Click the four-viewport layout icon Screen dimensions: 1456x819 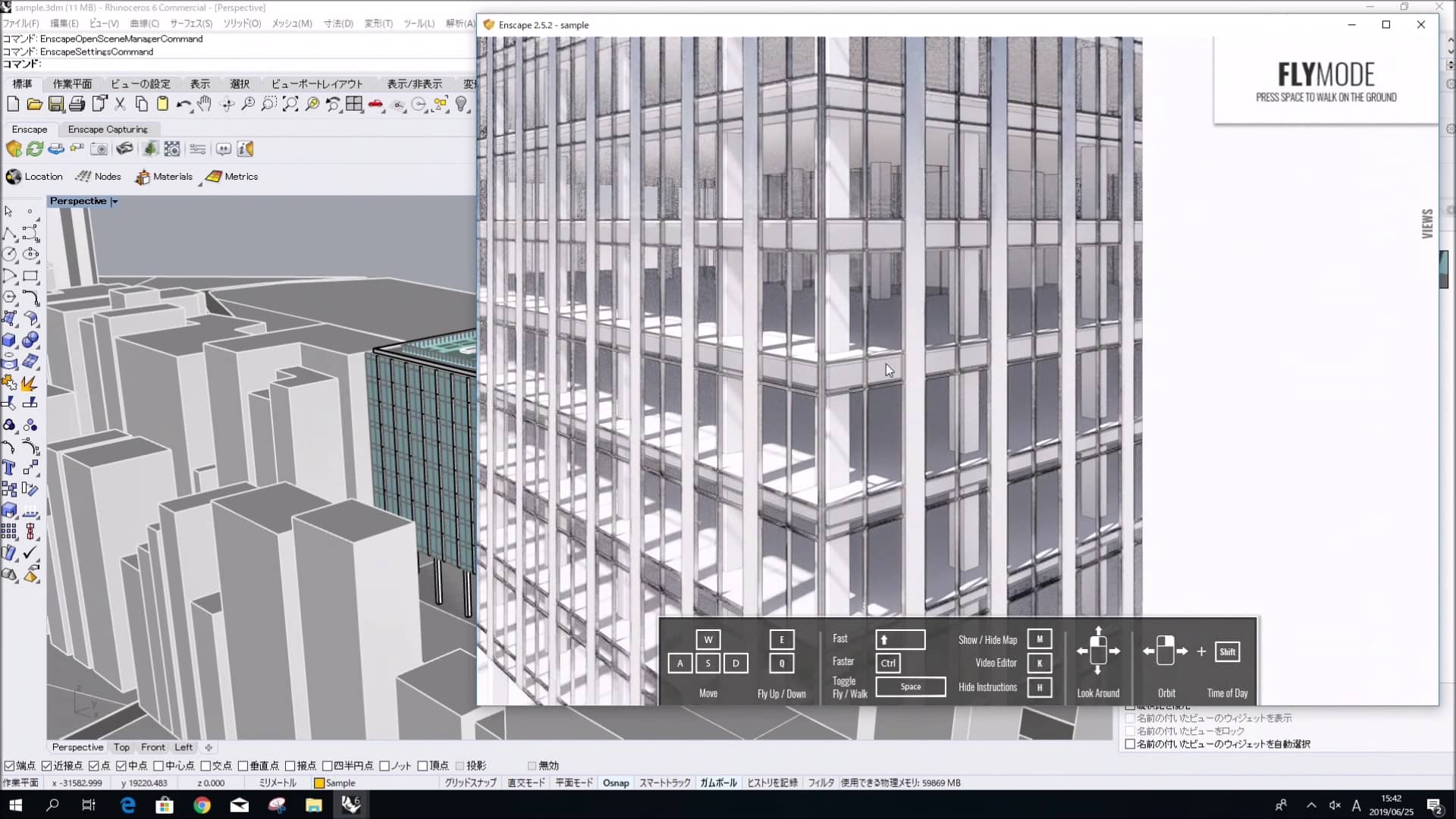354,105
